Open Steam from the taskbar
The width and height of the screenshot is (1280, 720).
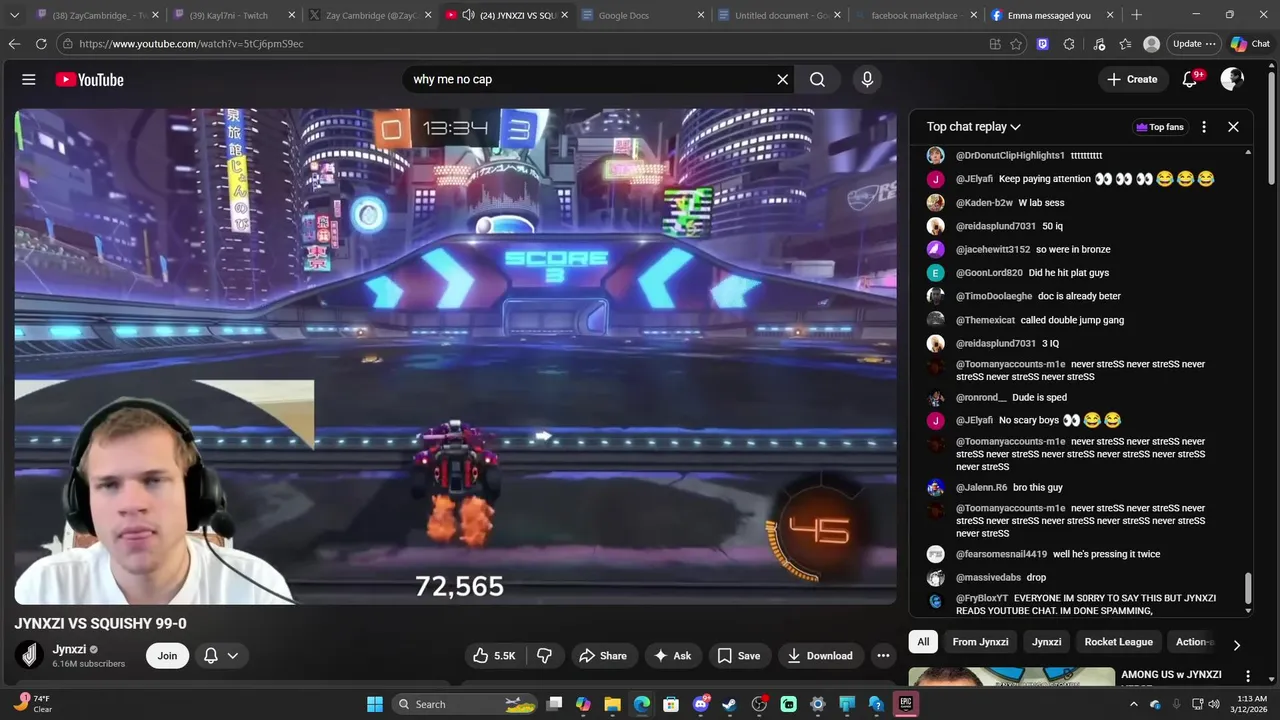click(729, 704)
